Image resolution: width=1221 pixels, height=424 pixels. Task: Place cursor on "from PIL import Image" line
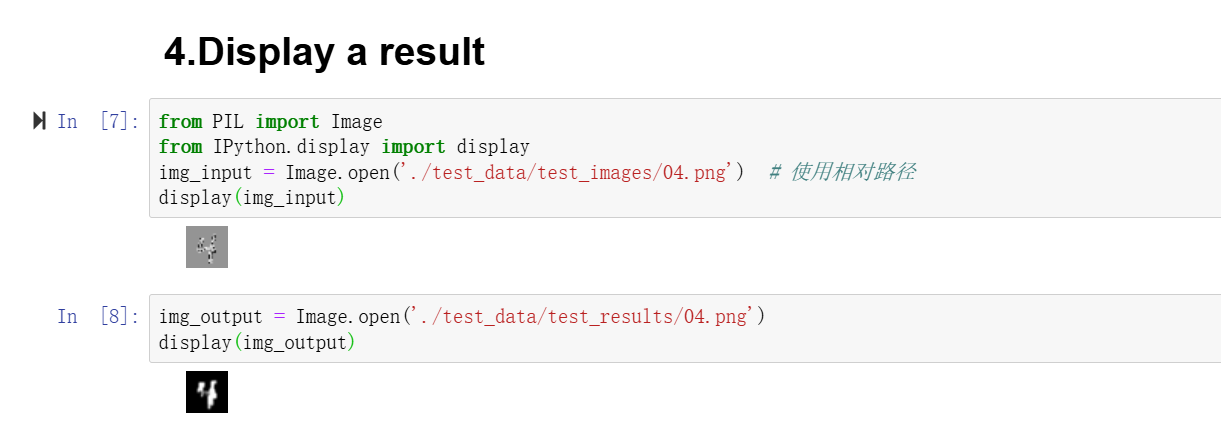(270, 122)
